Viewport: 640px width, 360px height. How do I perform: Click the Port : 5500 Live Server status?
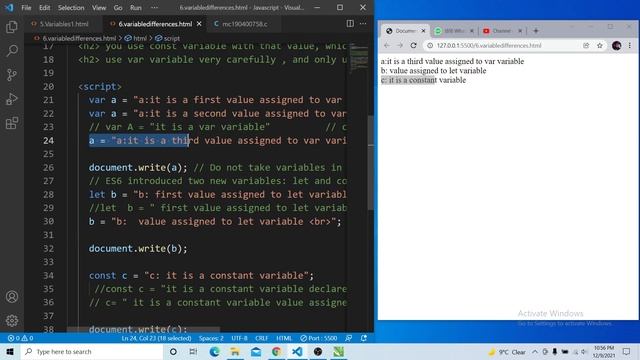(x=319, y=338)
